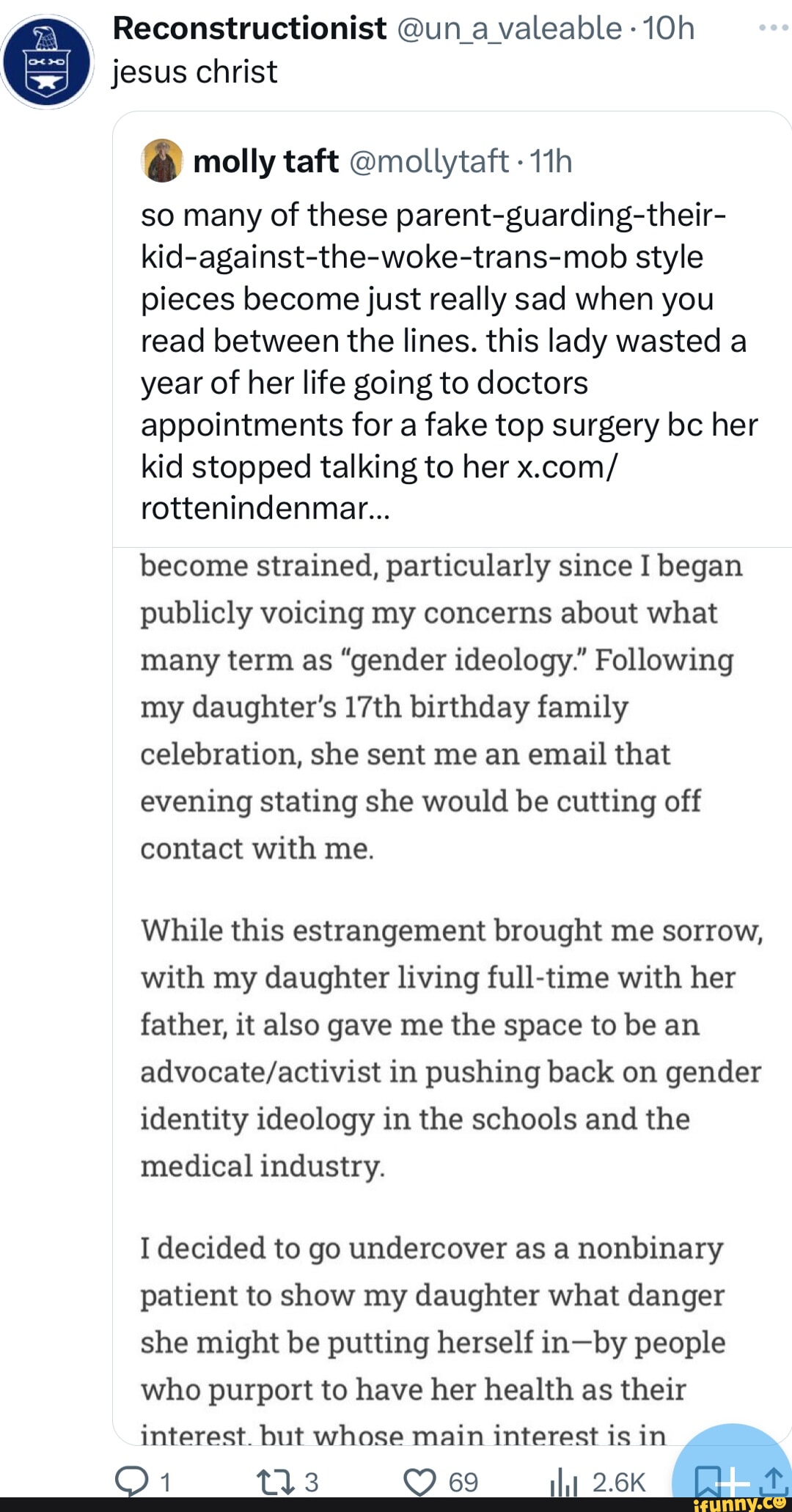This screenshot has width=792, height=1512.
Task: Reply to the Reconstructionist tweet
Action: coord(132,1481)
